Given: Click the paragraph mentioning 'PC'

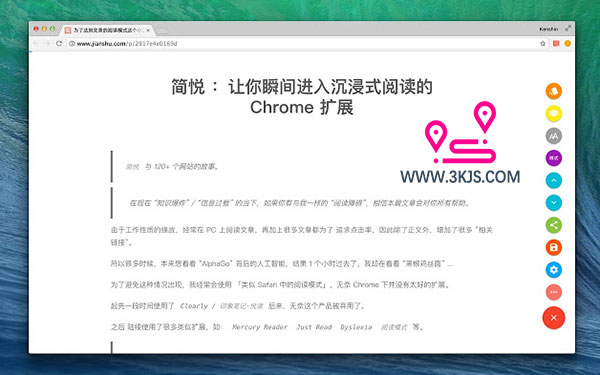Looking at the screenshot, I should coord(302,236).
